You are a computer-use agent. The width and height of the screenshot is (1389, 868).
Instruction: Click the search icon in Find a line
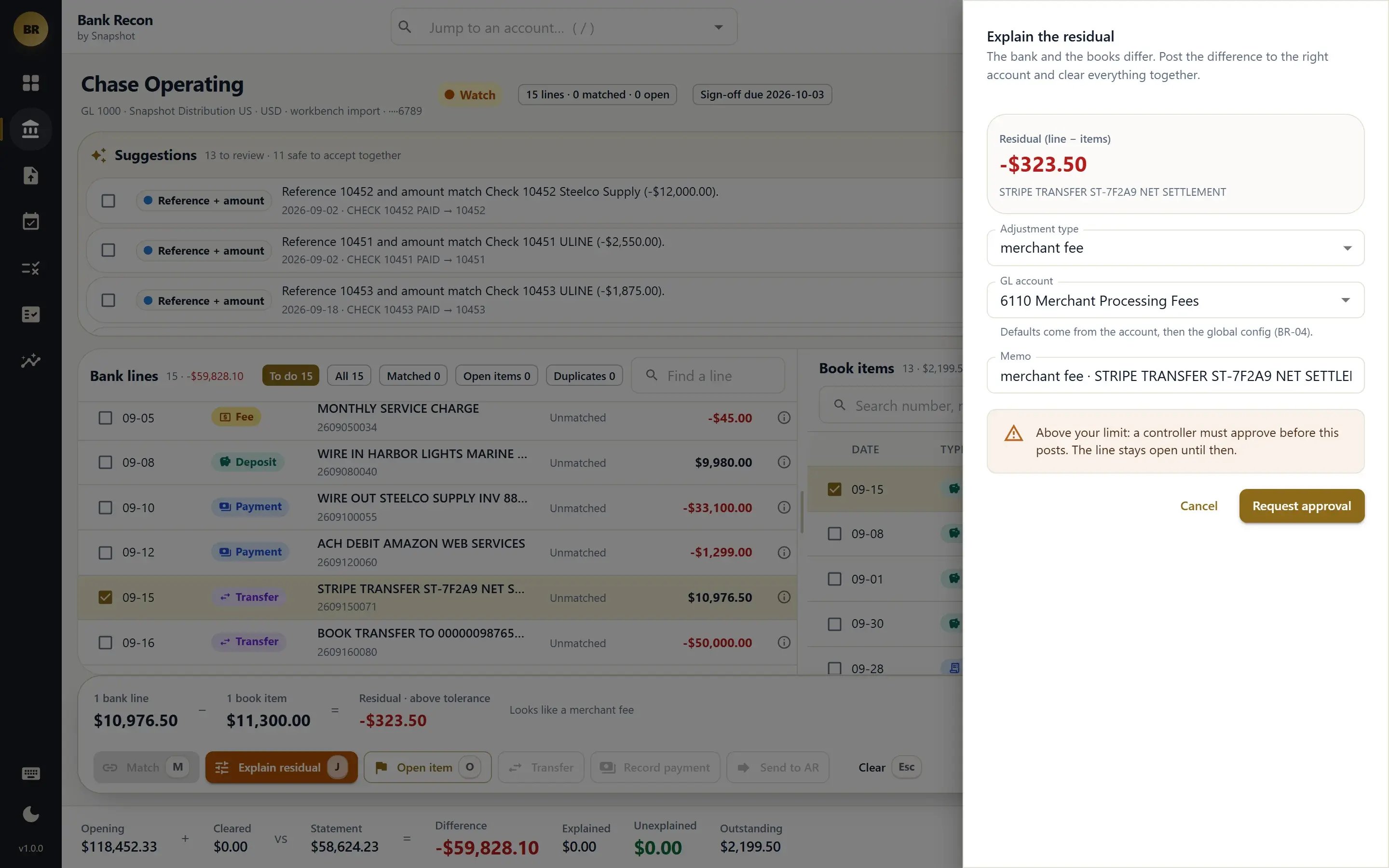click(x=652, y=375)
